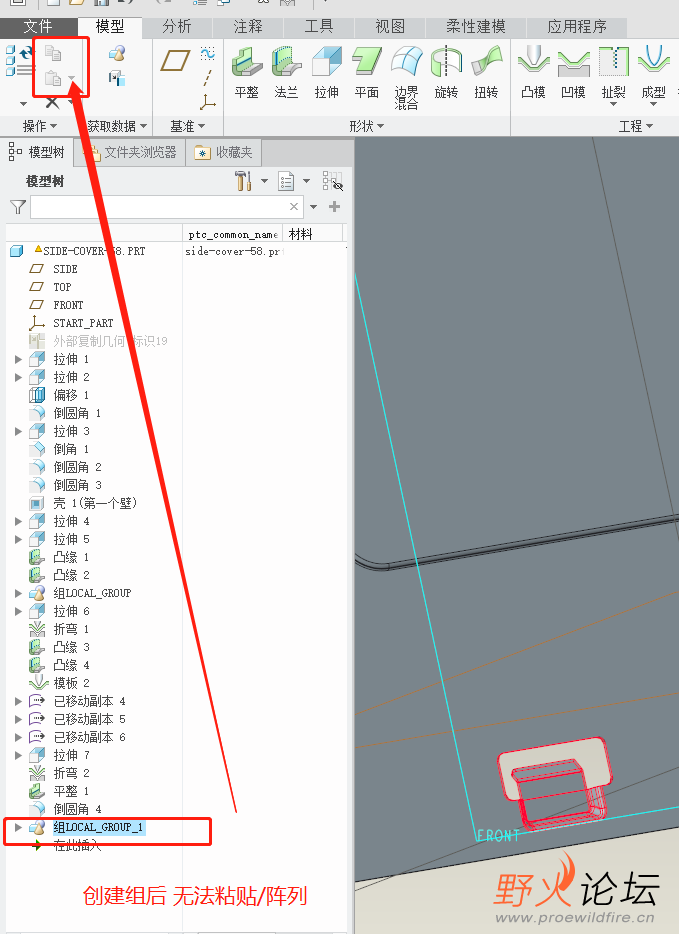
Task: Clear search field with X button
Action: pos(294,207)
